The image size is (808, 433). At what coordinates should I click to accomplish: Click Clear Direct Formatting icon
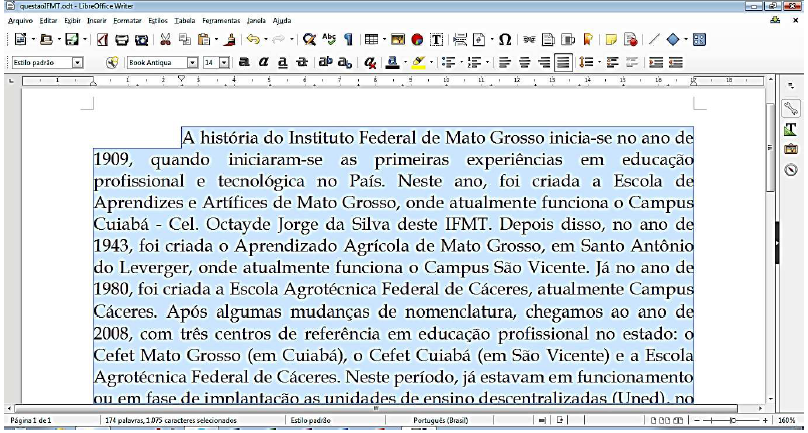point(369,62)
